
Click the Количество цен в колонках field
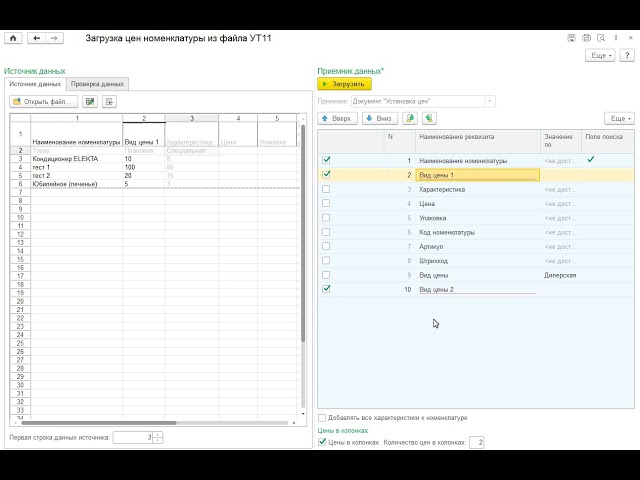click(x=476, y=442)
